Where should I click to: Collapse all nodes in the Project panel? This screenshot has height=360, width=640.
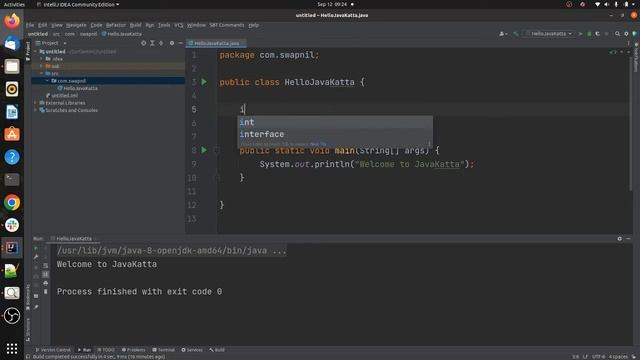coord(161,43)
